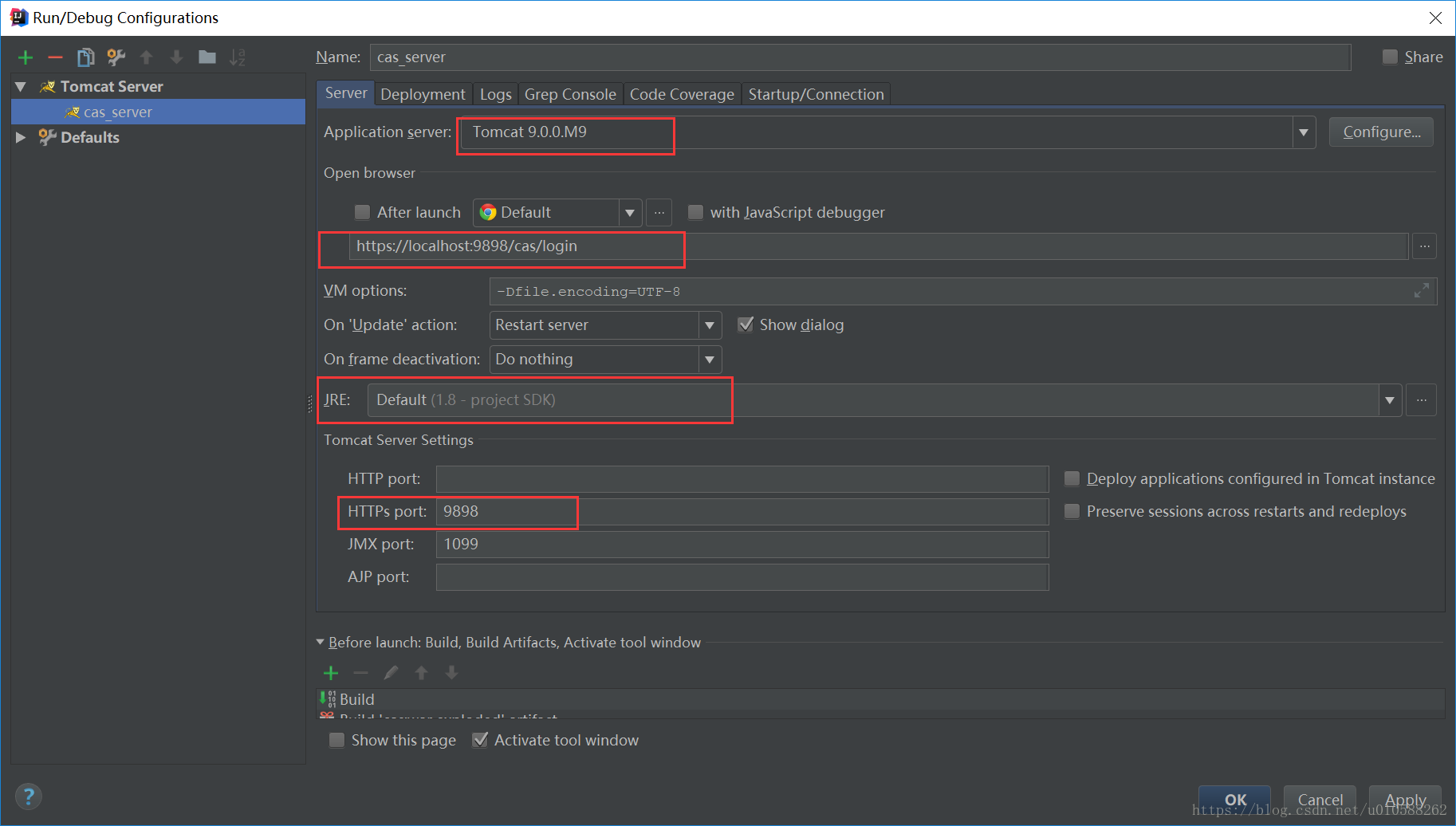
Task: Move before-launch task up
Action: tap(421, 673)
